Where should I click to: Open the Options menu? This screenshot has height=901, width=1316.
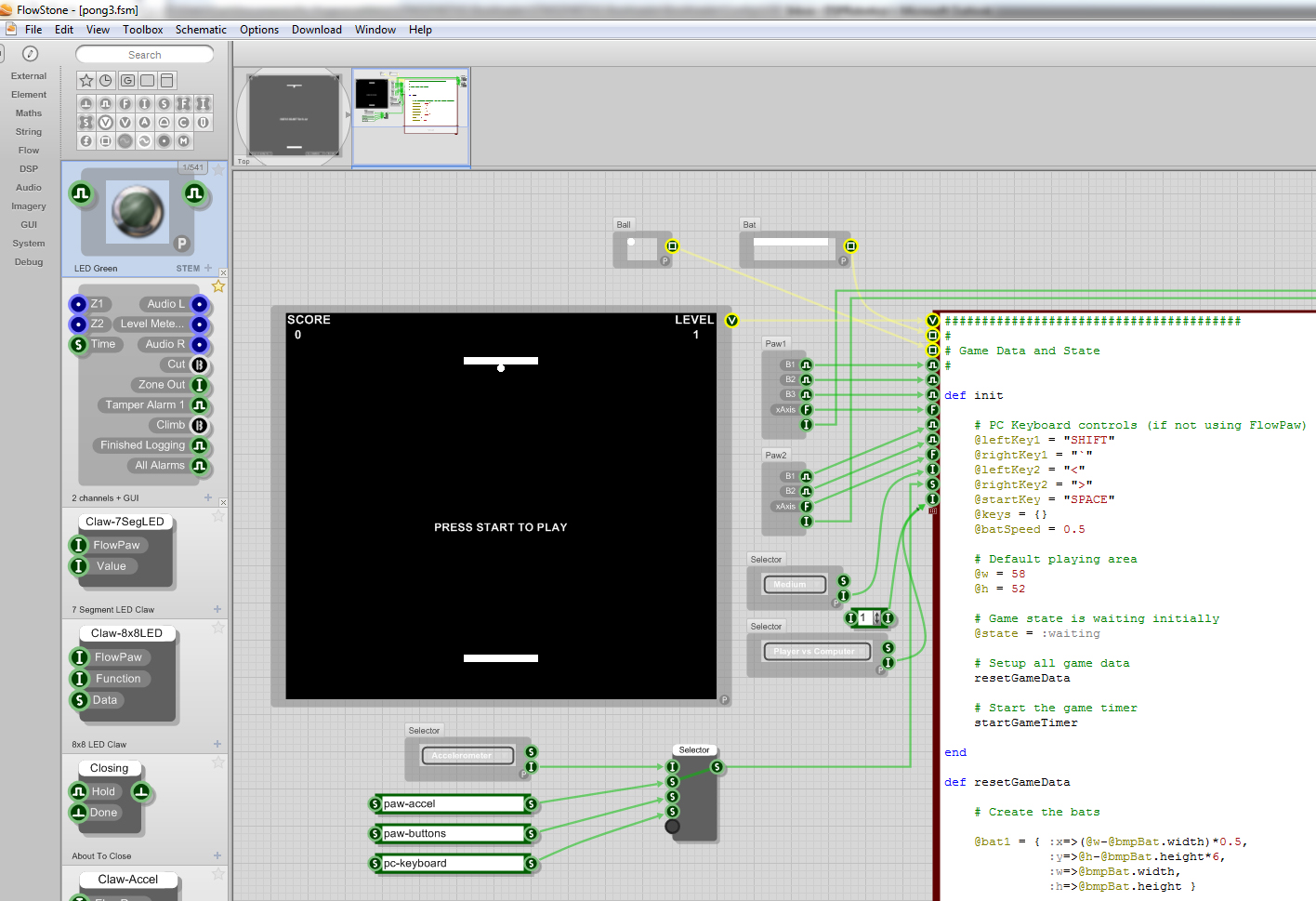point(259,30)
